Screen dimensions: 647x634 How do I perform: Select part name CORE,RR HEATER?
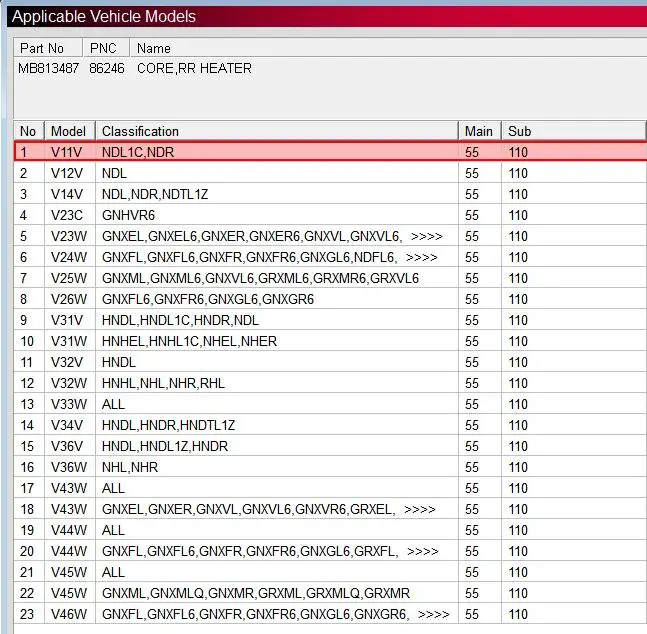(194, 68)
